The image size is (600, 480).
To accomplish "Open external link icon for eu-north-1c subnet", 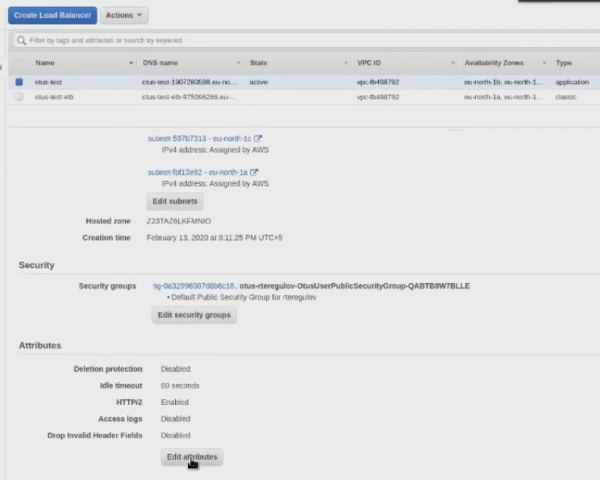I will tap(258, 139).
